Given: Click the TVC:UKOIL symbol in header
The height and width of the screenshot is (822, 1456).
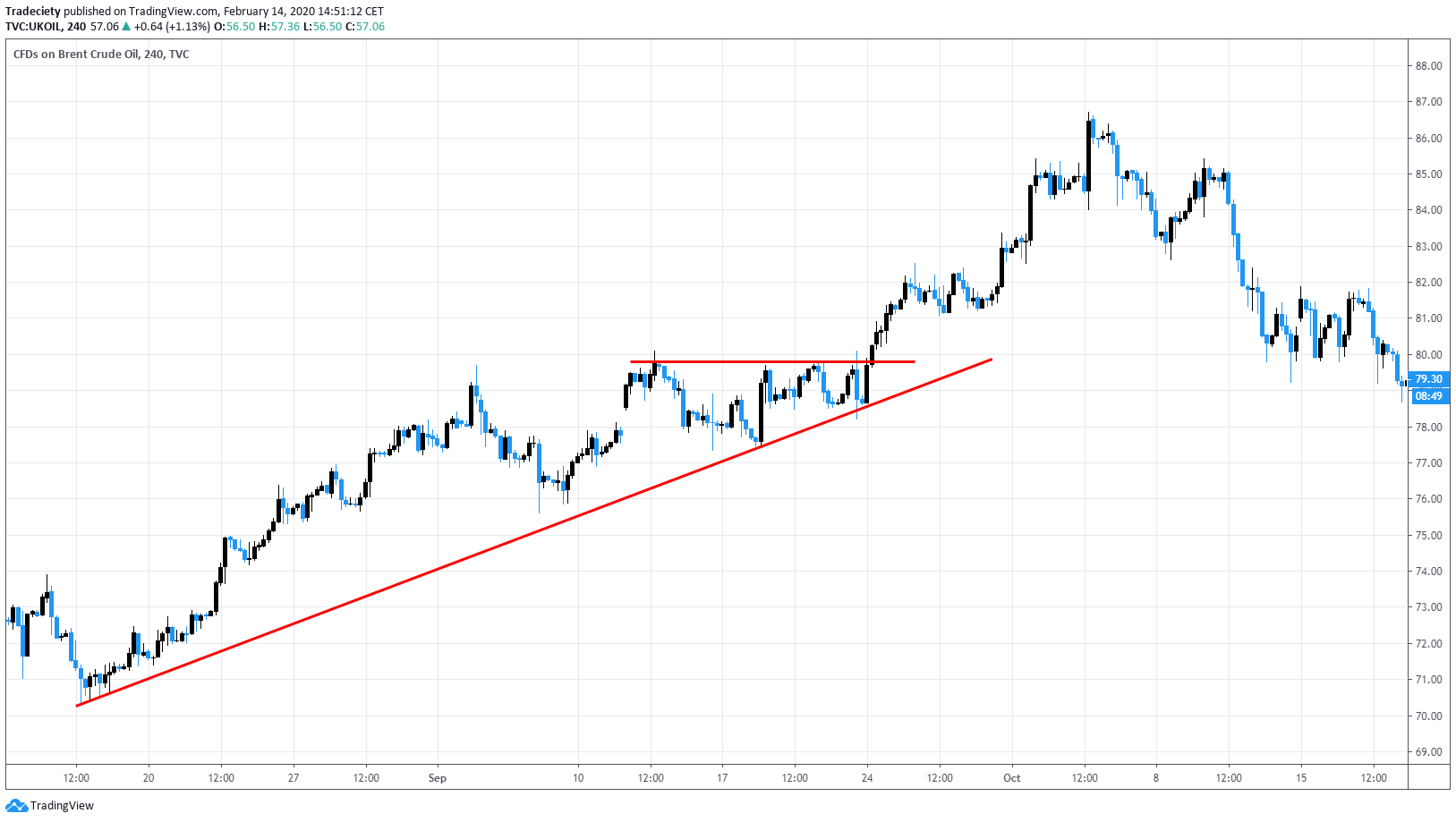Looking at the screenshot, I should tap(33, 27).
